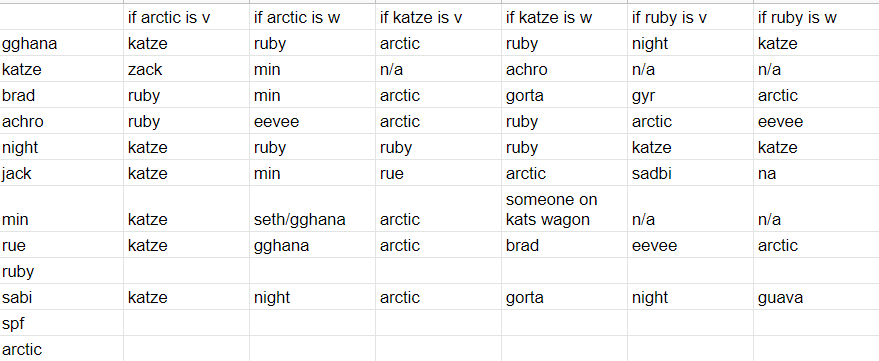This screenshot has height=361, width=879.
Task: Click the 'if katze is v' header cell
Action: click(438, 17)
